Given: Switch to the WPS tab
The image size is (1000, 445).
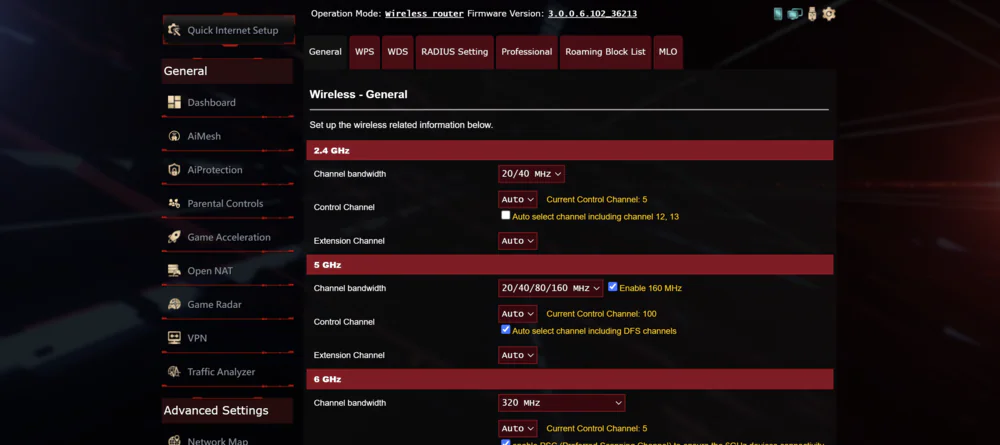Looking at the screenshot, I should pos(365,52).
